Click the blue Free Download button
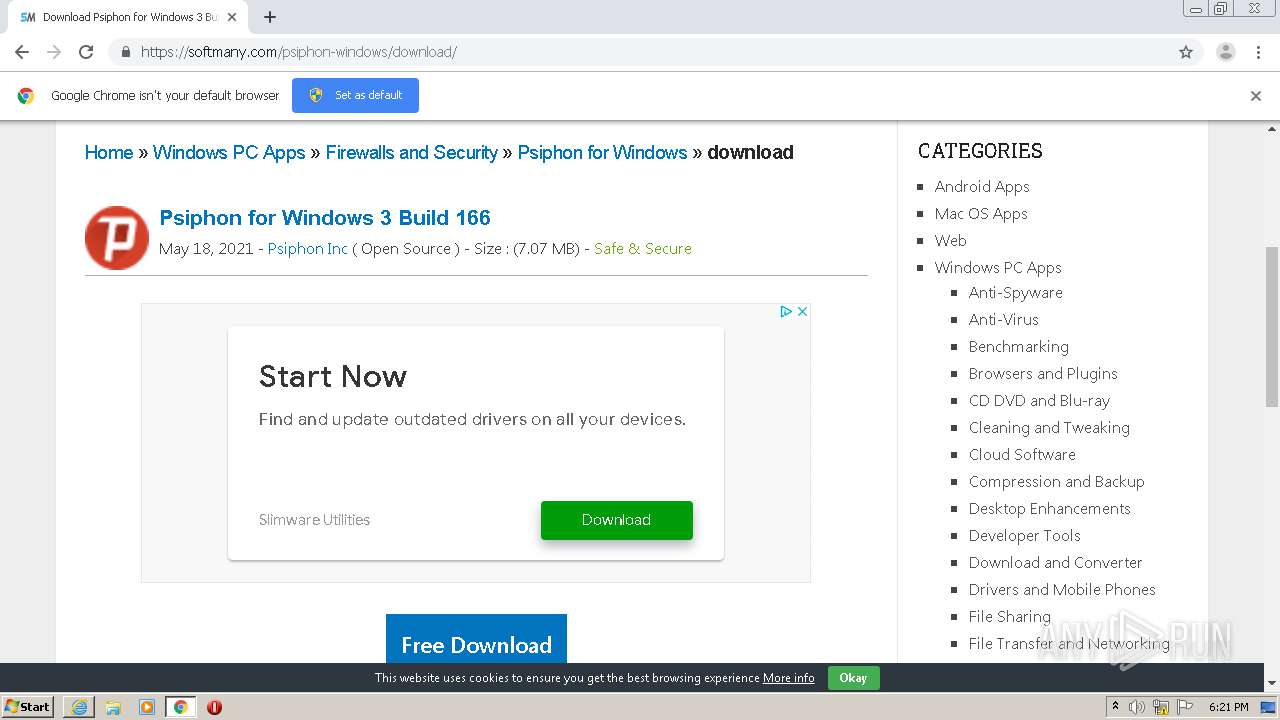The image size is (1280, 720). (x=476, y=640)
